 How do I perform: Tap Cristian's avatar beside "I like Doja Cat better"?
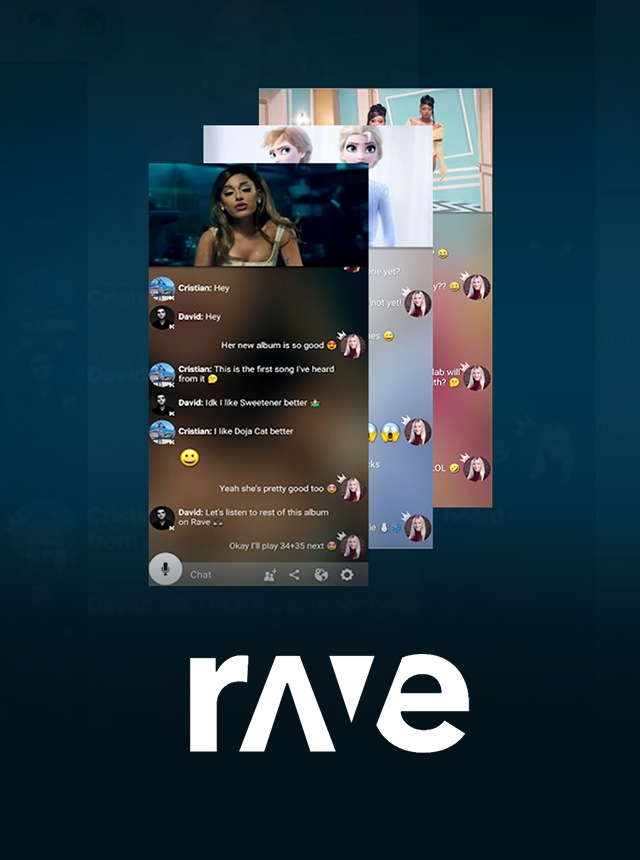pyautogui.click(x=162, y=432)
